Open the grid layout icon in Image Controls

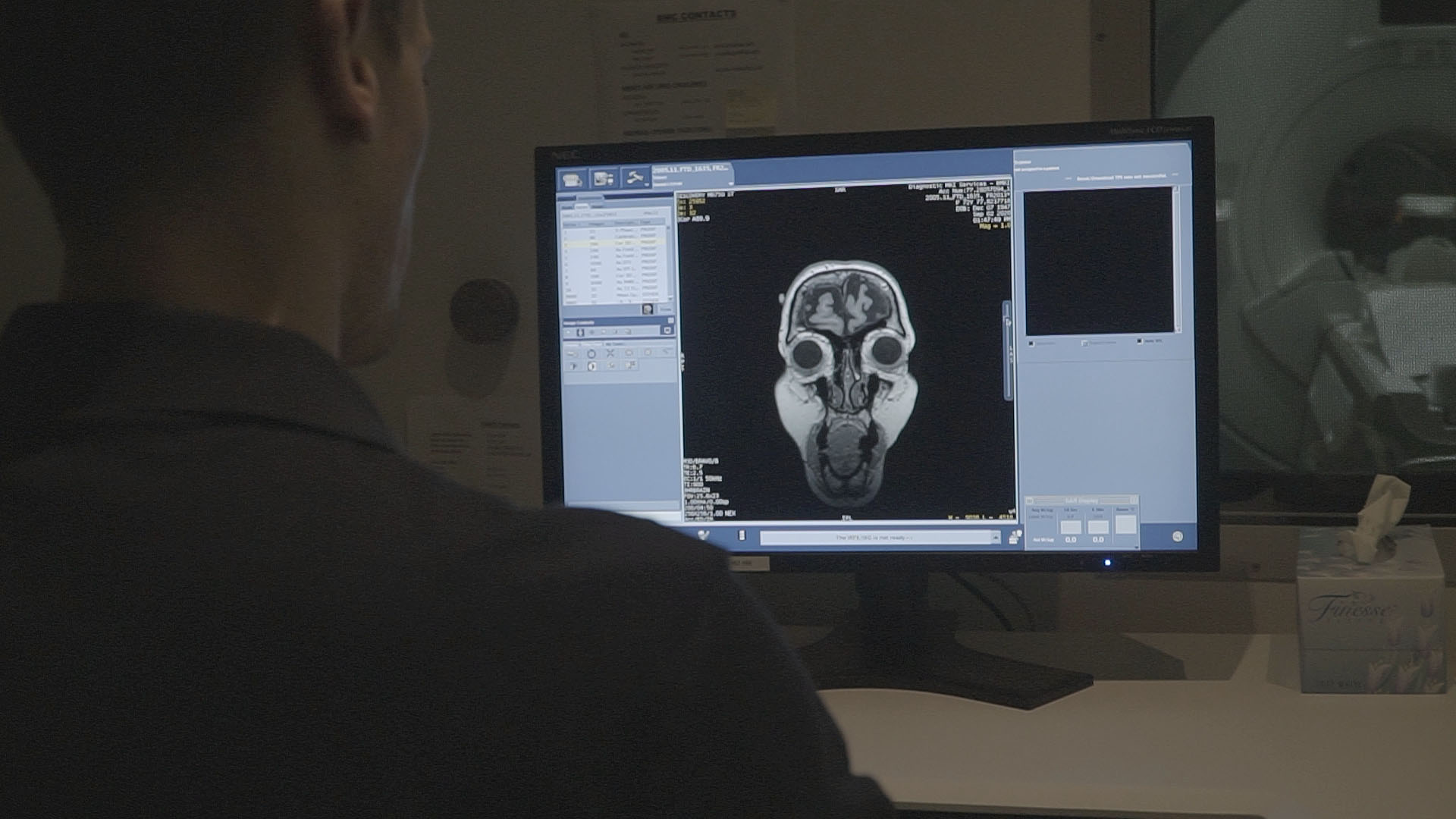coord(631,365)
